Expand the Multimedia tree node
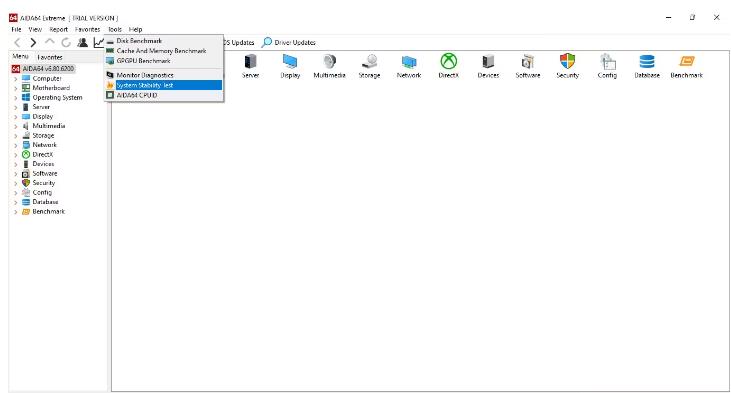This screenshot has height=393, width=731. (x=16, y=126)
